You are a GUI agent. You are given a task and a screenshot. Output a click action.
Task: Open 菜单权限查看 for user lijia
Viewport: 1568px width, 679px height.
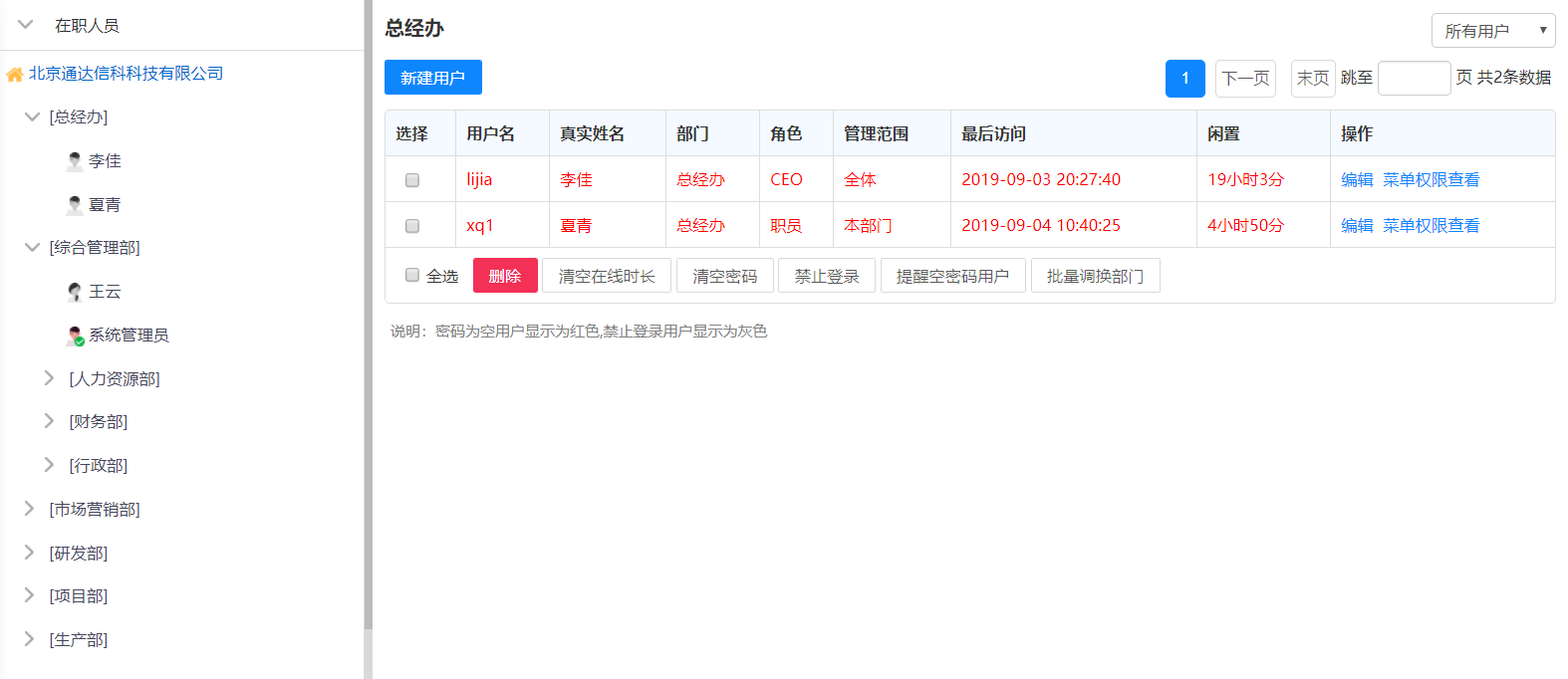coord(1431,180)
